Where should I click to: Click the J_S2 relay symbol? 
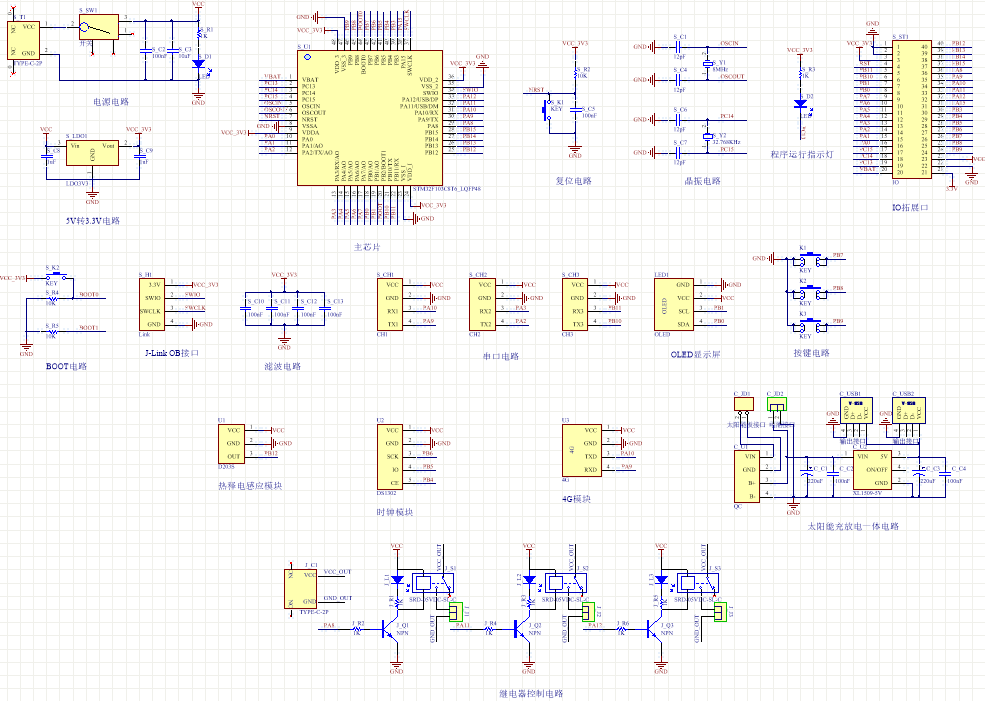pos(567,583)
